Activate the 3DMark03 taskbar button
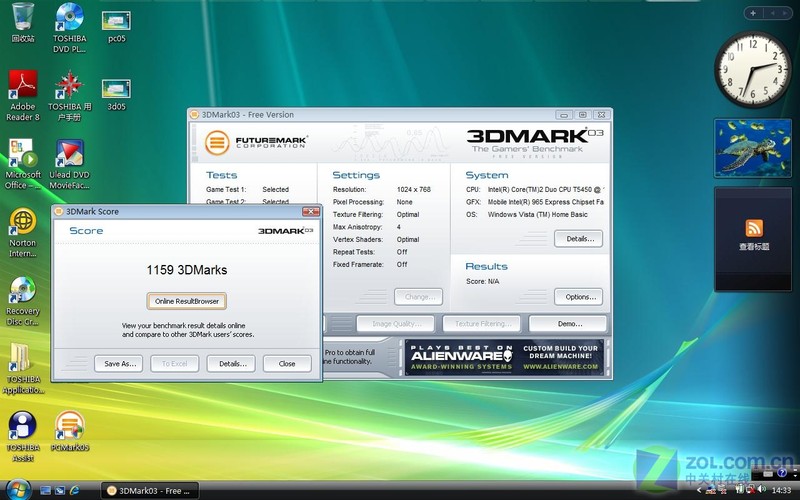This screenshot has width=800, height=500. click(x=149, y=491)
